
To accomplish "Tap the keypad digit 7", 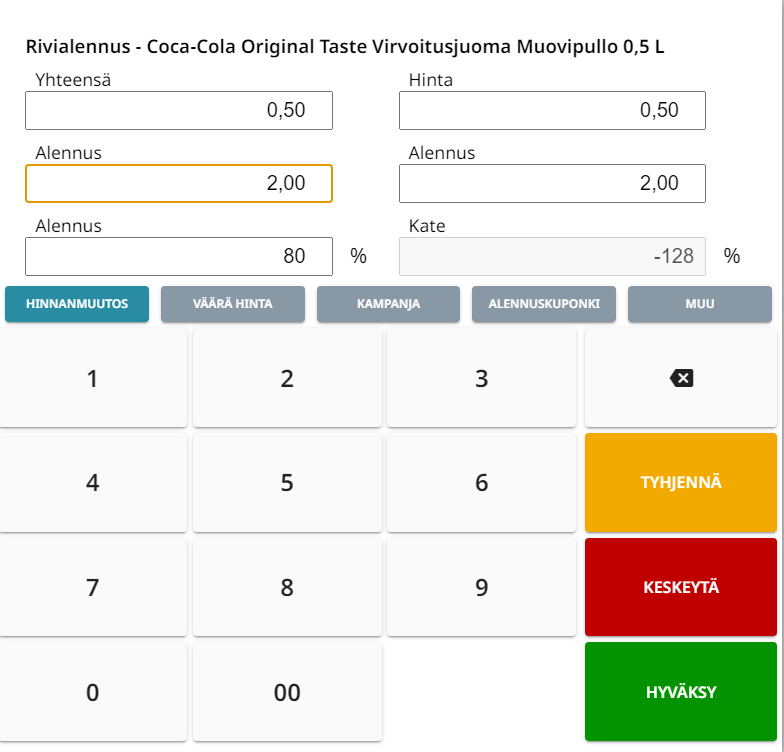I will [93, 587].
